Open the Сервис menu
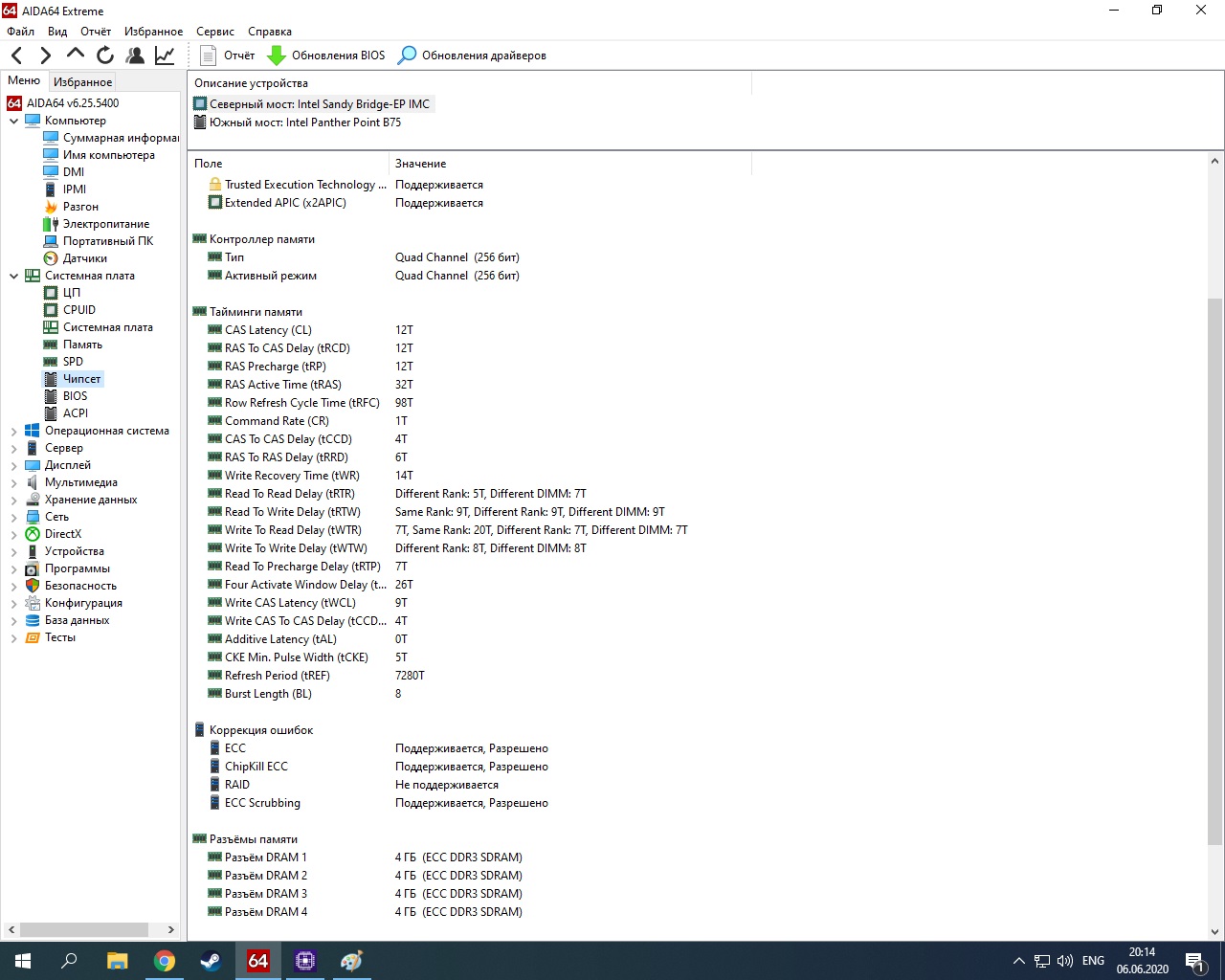 [x=215, y=32]
